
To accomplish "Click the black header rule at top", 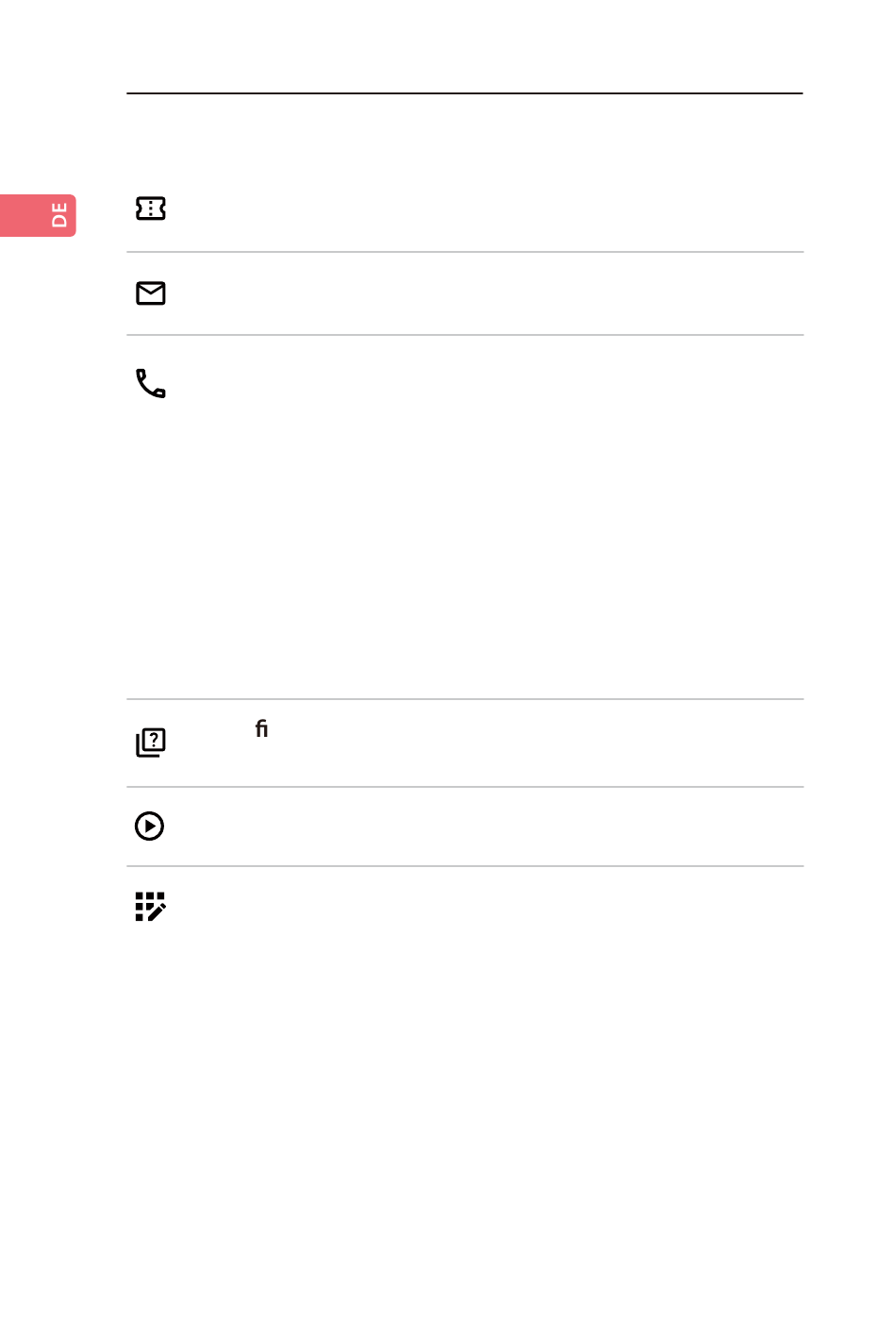I will pos(465,93).
